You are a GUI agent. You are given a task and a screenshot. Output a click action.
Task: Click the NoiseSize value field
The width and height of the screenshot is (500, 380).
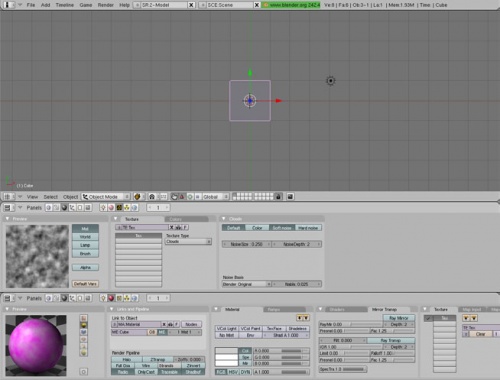(246, 244)
